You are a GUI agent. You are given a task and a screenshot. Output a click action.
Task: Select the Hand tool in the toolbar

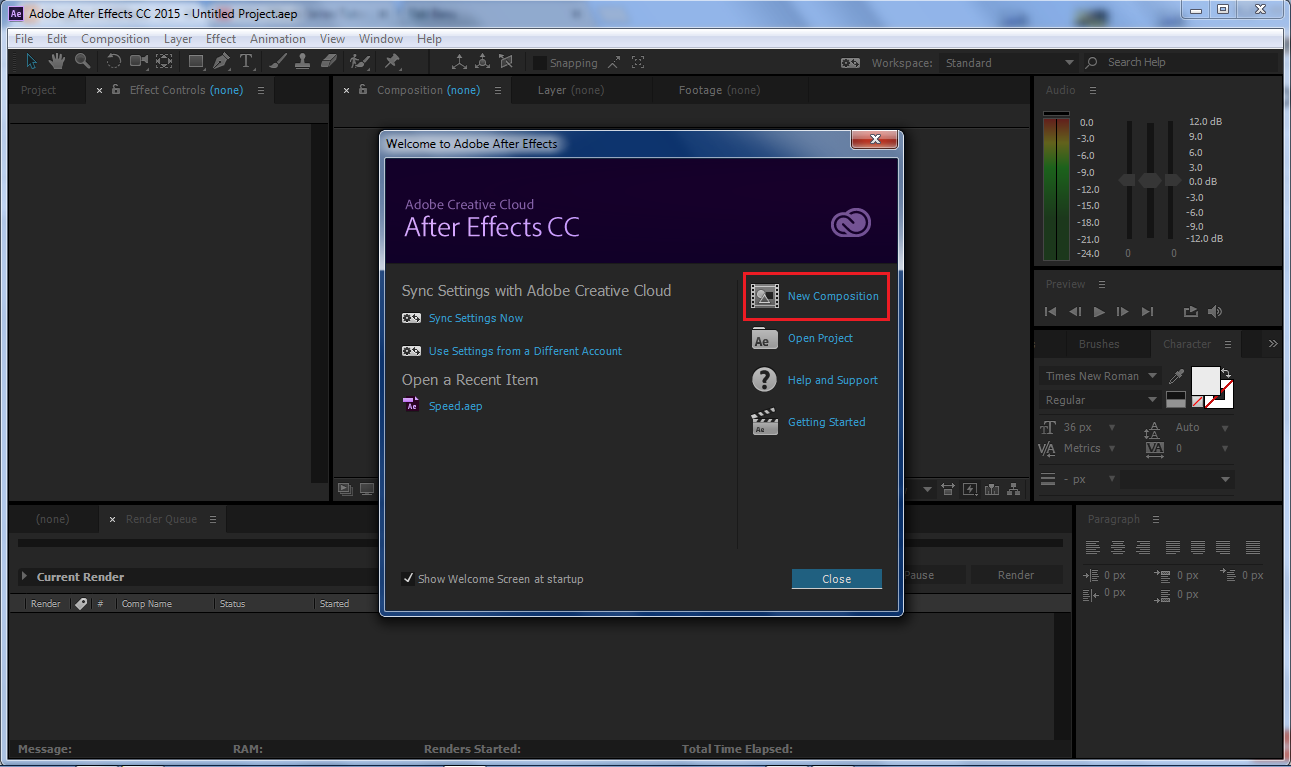click(x=57, y=62)
